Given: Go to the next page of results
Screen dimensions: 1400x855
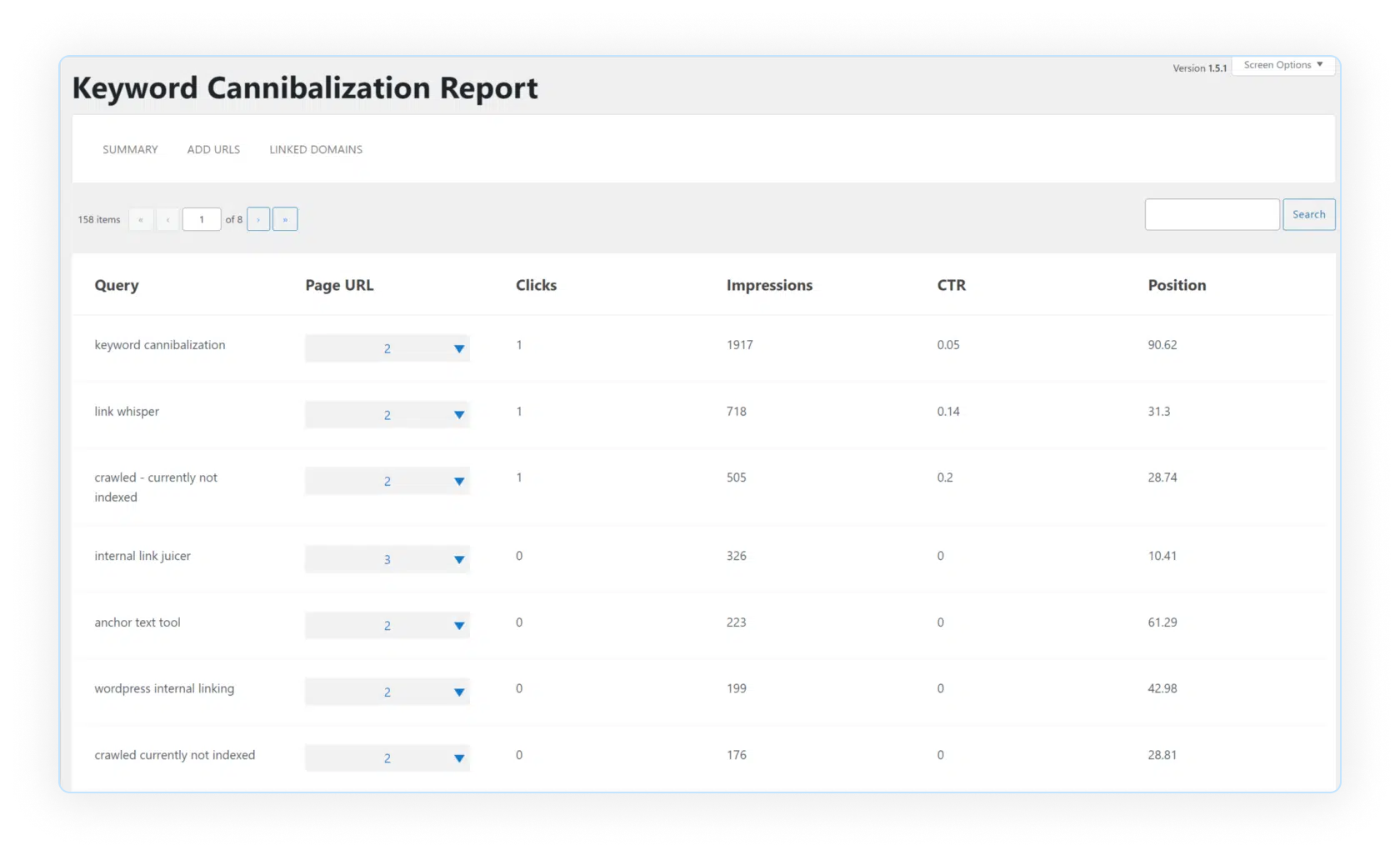Looking at the screenshot, I should (x=258, y=219).
